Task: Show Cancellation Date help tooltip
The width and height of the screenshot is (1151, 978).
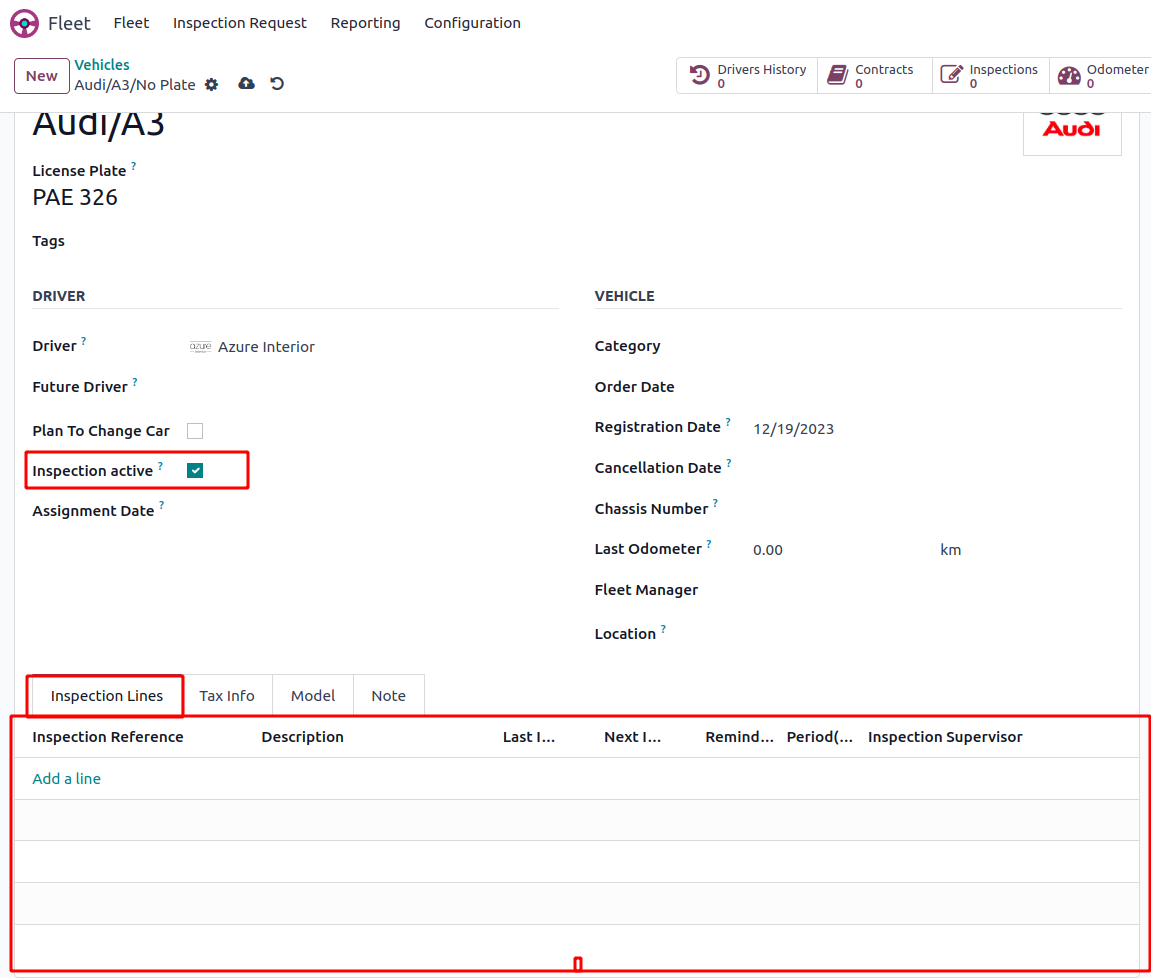Action: [729, 463]
